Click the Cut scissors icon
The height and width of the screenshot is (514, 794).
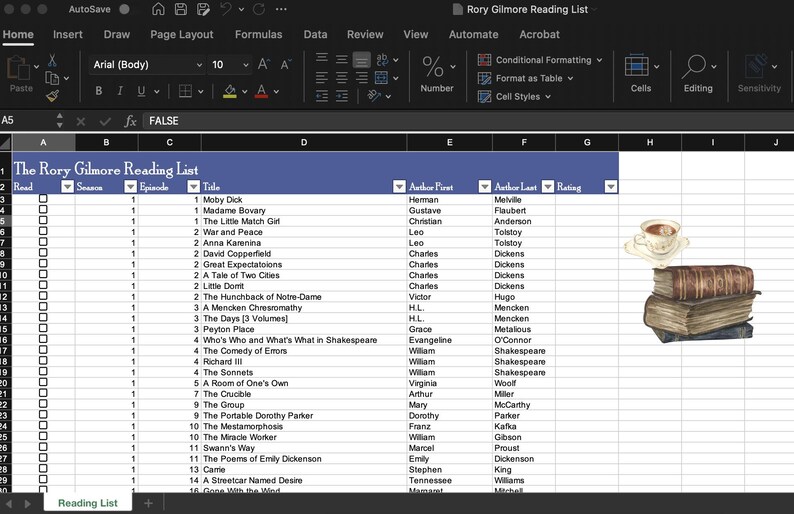[52, 61]
